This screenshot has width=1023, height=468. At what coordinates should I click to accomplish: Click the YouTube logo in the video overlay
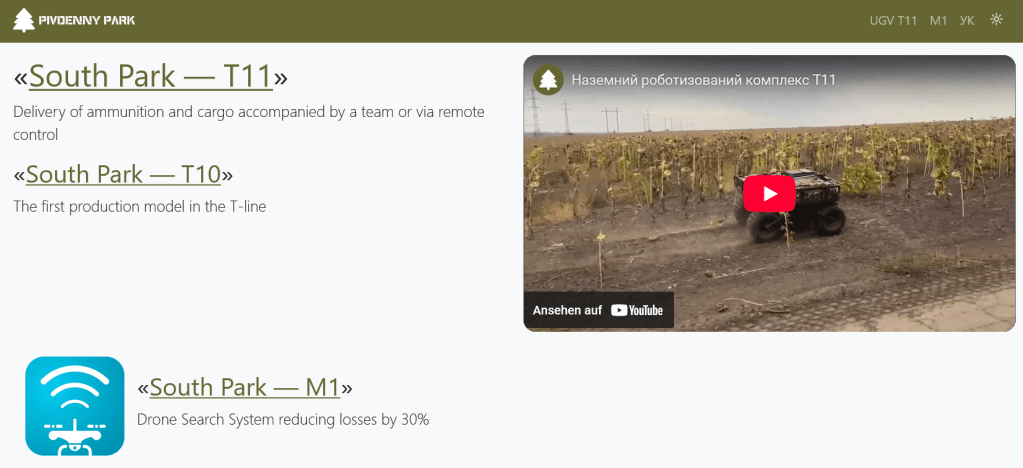[637, 310]
